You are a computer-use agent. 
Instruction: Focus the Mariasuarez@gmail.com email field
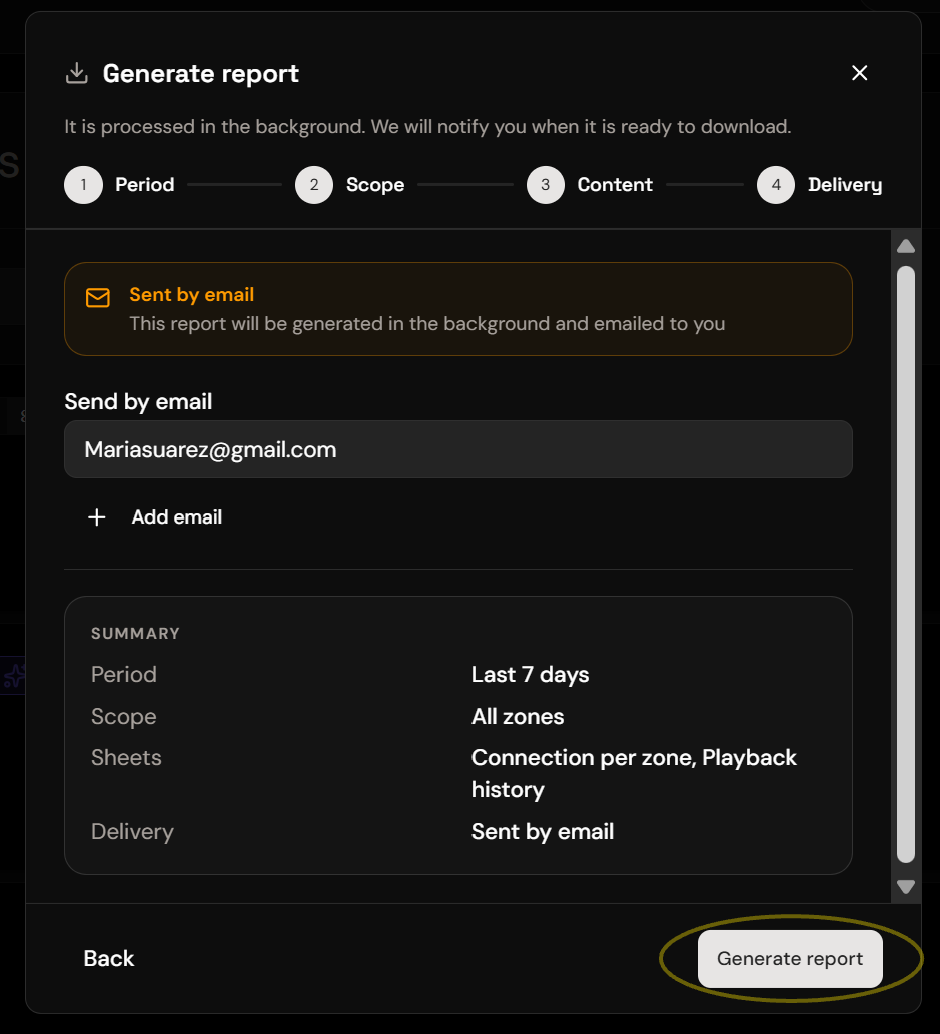[458, 449]
